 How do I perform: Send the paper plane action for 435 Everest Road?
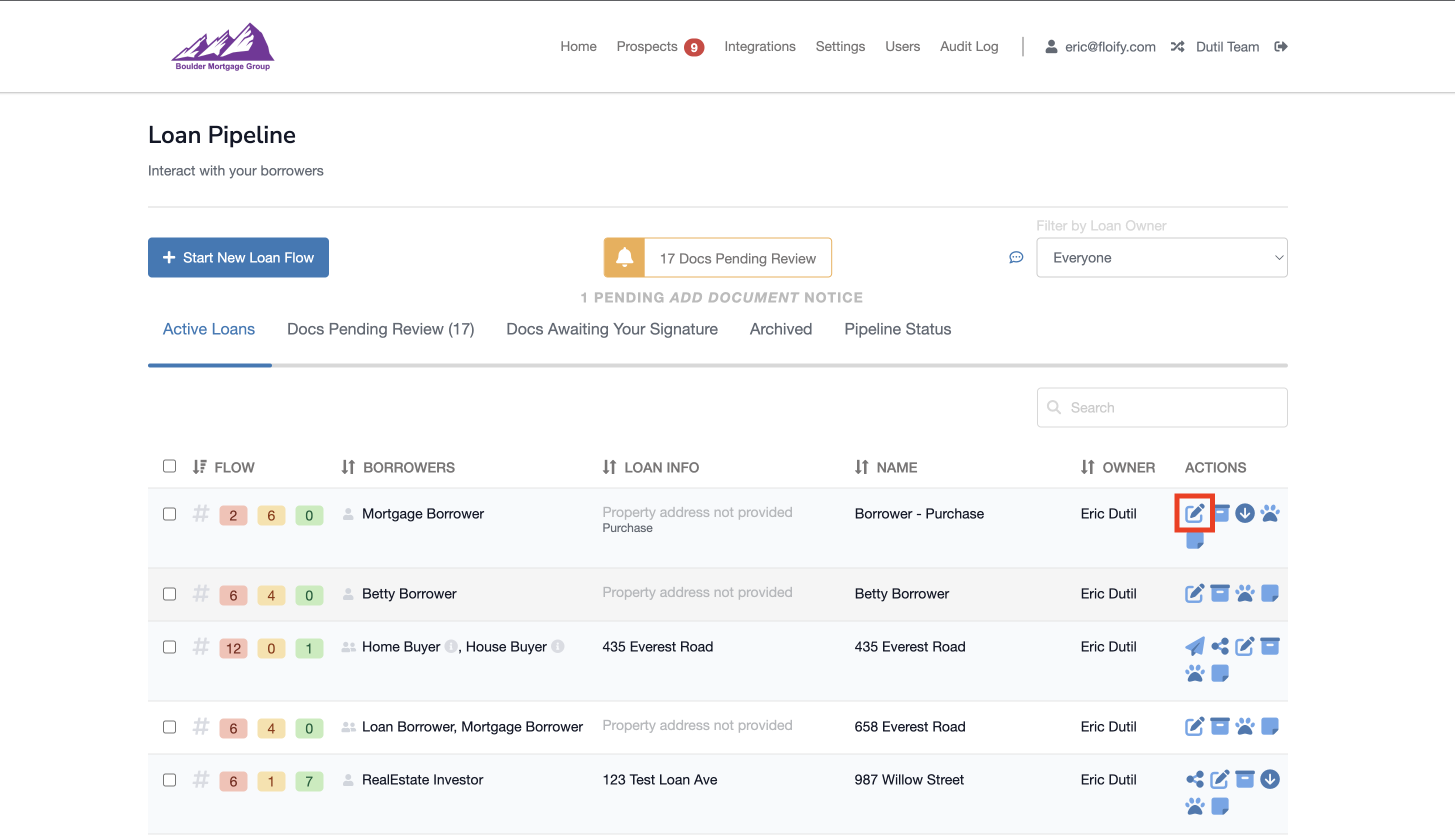[1195, 646]
